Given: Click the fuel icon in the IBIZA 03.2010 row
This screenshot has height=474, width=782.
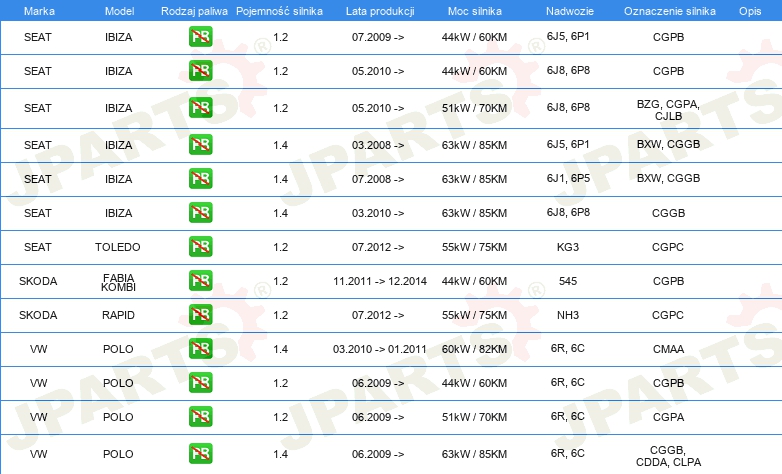Looking at the screenshot, I should click(x=200, y=212).
